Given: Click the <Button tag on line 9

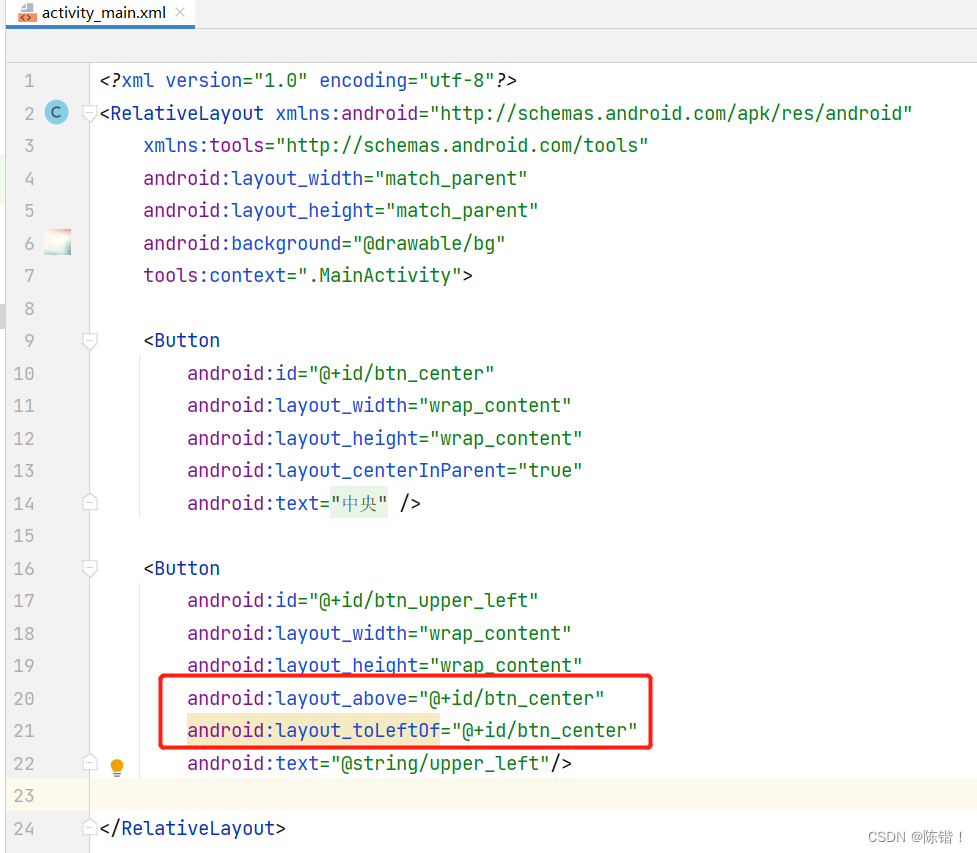Looking at the screenshot, I should click(x=182, y=341).
